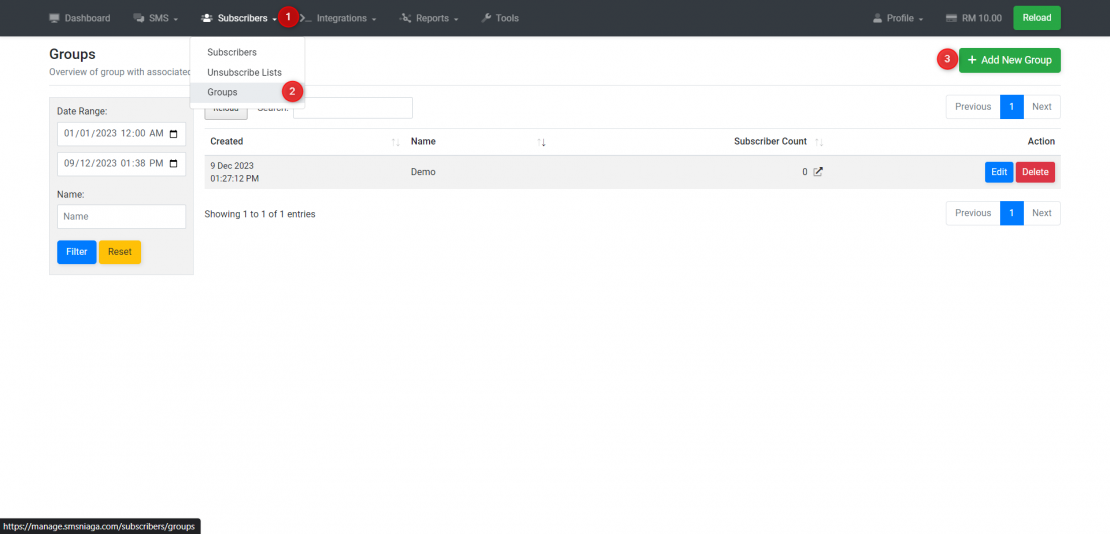
Task: Expand the SMS dropdown menu
Action: (x=155, y=18)
